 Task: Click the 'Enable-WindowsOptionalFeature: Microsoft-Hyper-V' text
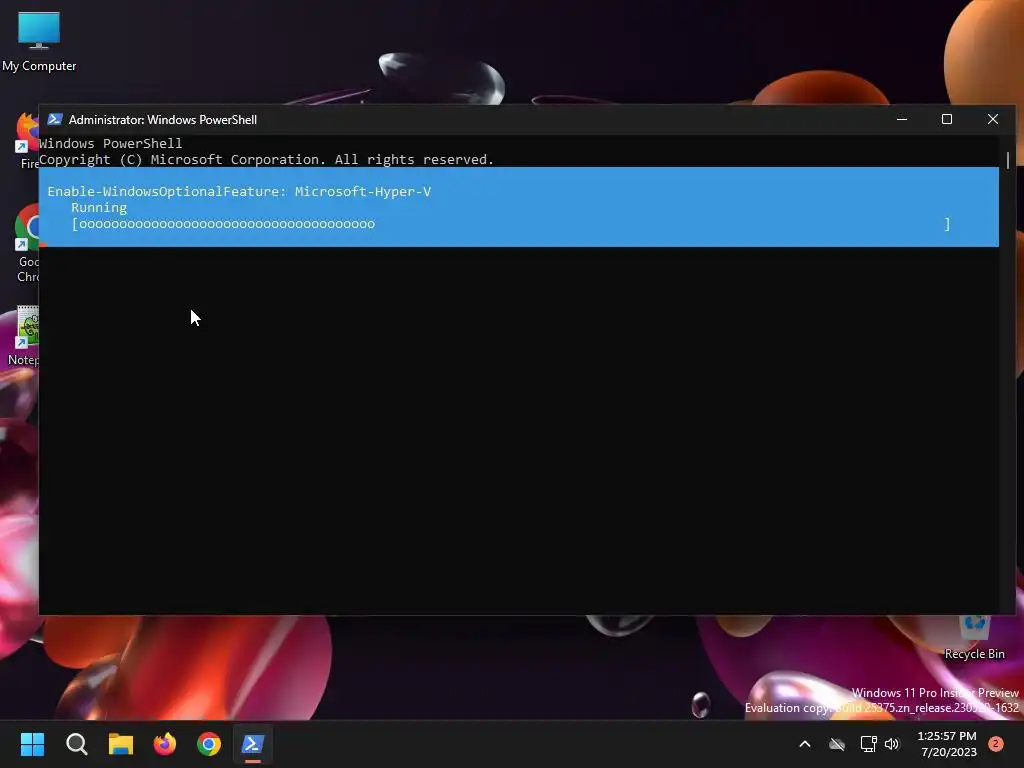tap(239, 191)
